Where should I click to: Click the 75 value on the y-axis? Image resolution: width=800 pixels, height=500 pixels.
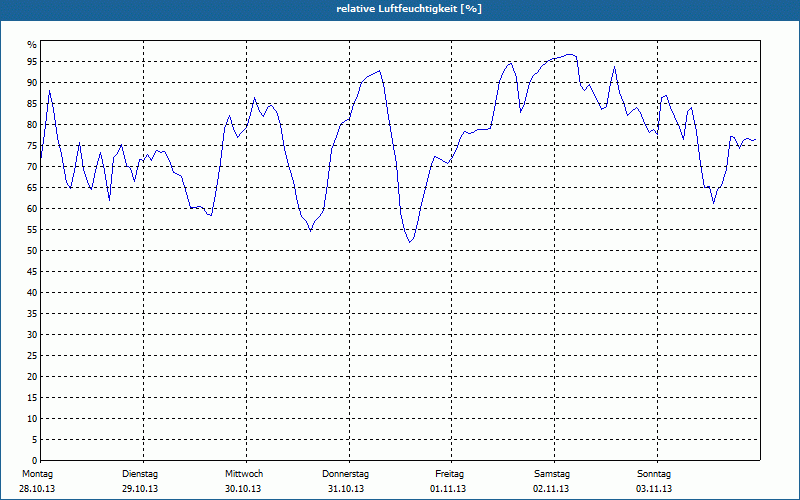tap(32, 145)
